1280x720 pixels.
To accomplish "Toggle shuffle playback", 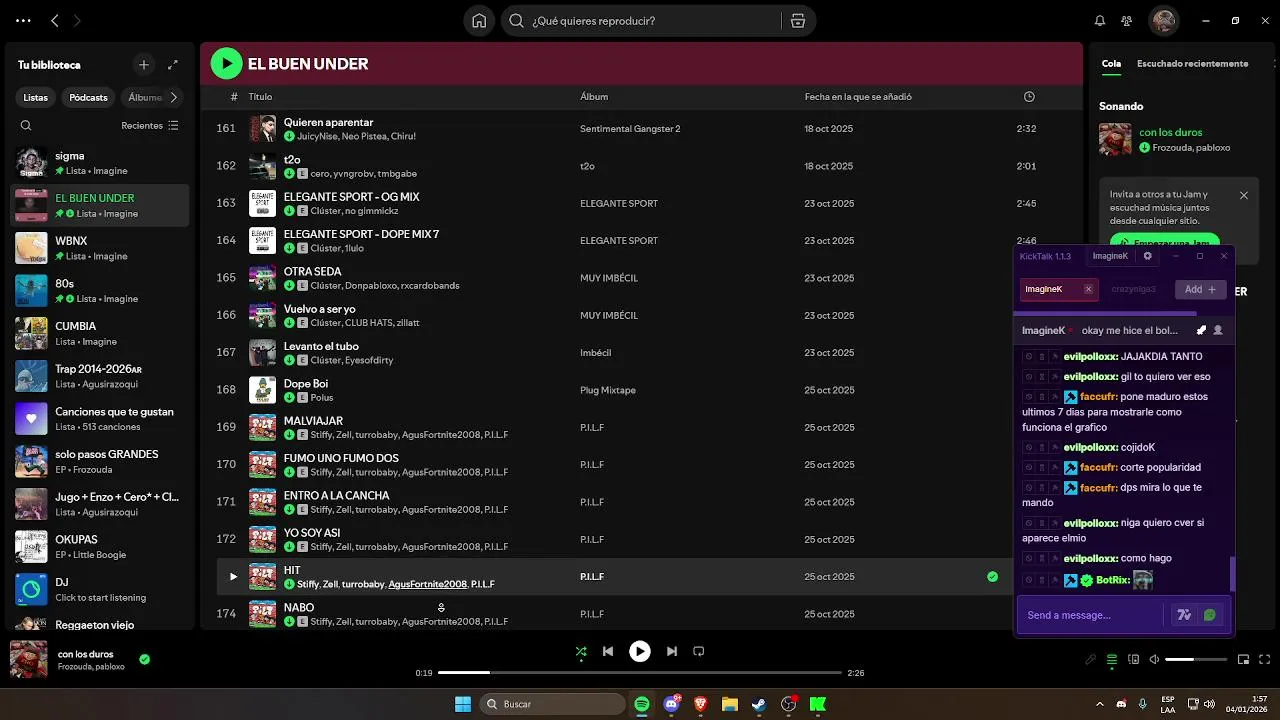I will click(581, 652).
